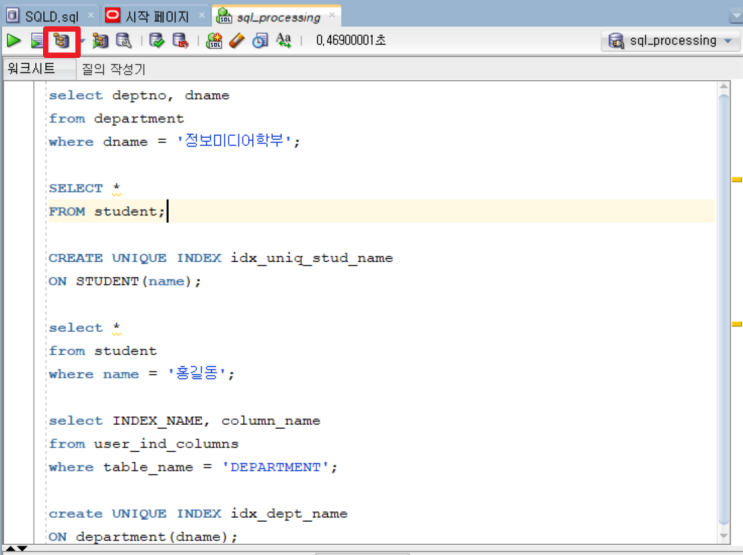
Task: Close the sql_processing tab
Action: click(x=332, y=15)
